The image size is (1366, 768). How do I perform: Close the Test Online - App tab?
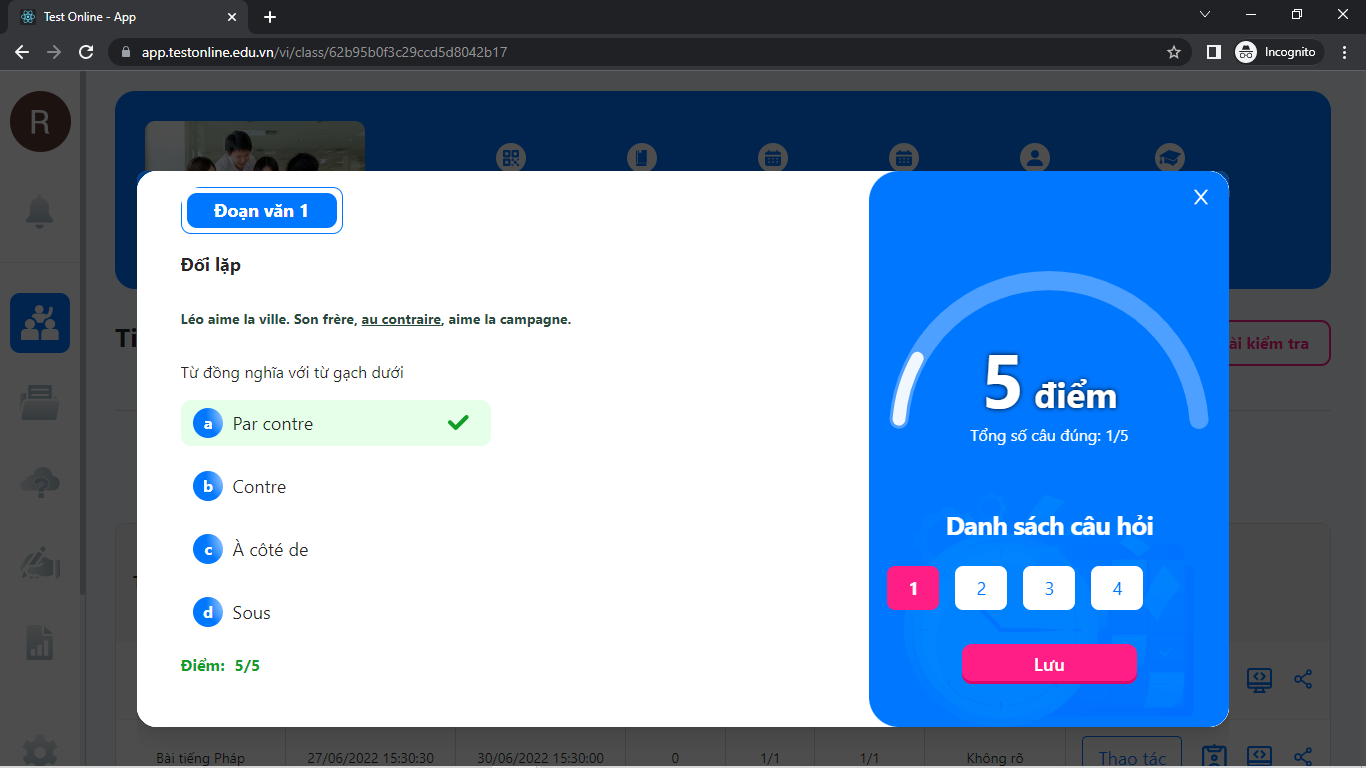tap(232, 17)
